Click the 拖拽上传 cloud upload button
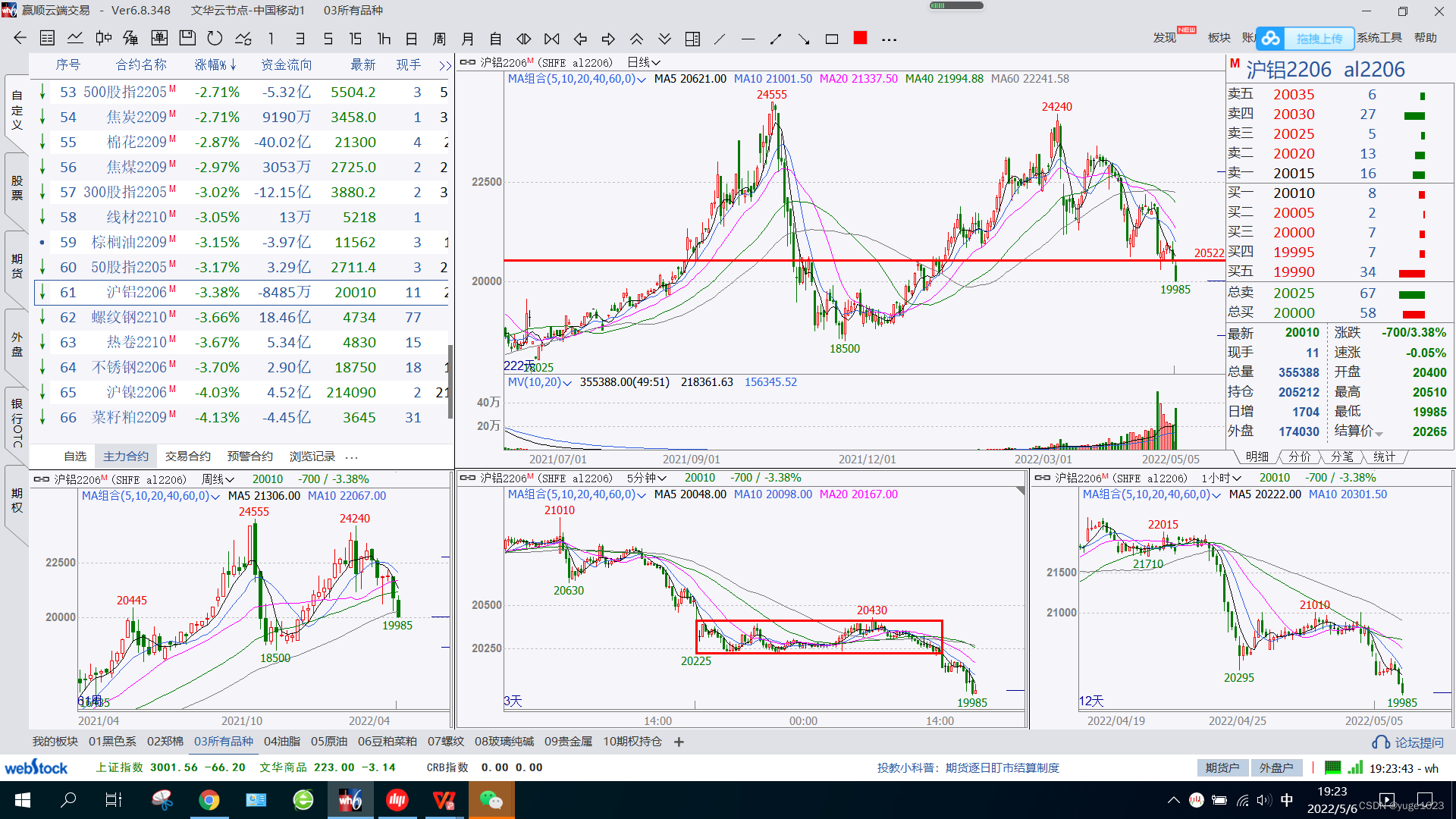The image size is (1456, 819). click(x=1306, y=38)
